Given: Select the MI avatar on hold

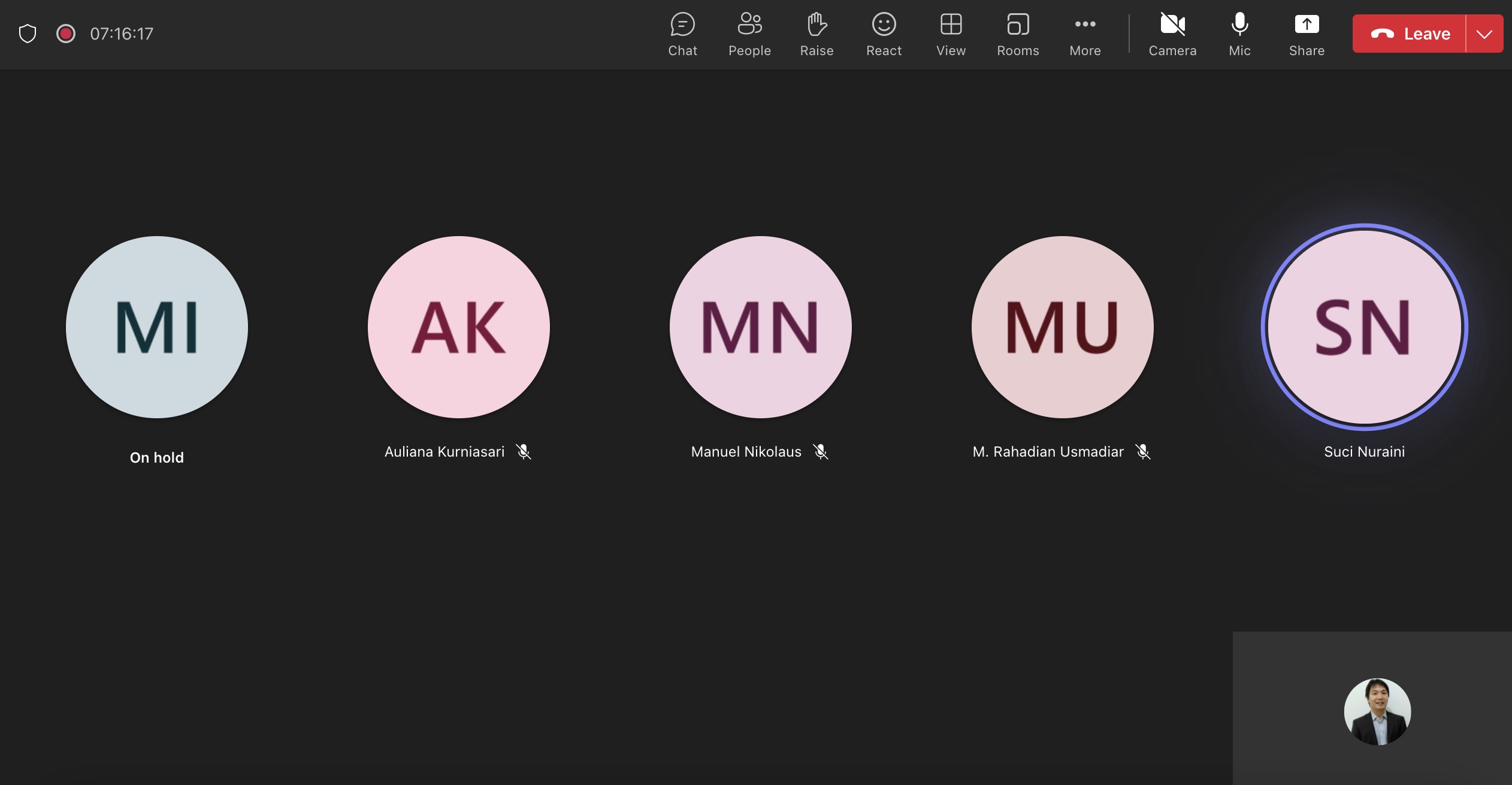Looking at the screenshot, I should click(x=157, y=327).
